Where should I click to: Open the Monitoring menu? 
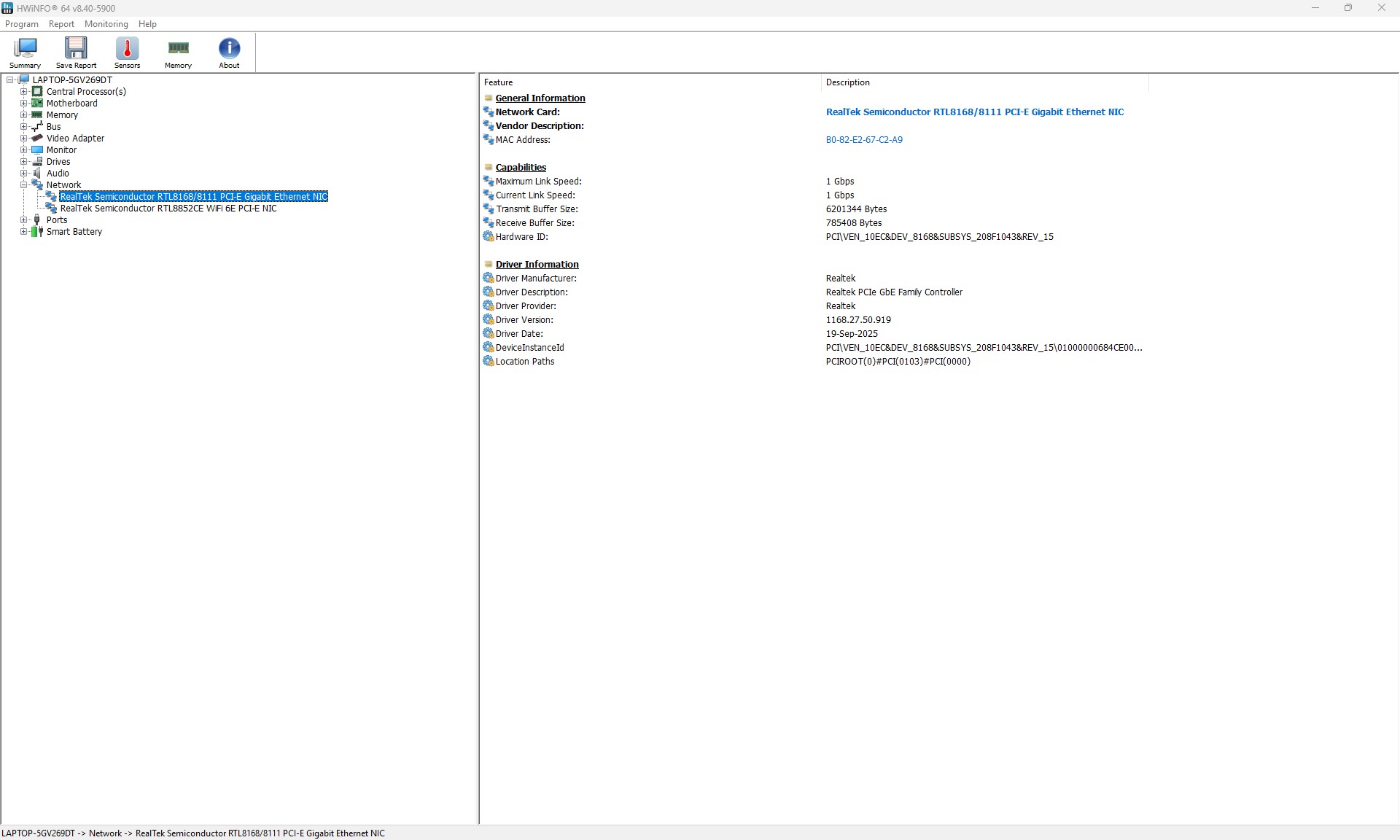106,24
